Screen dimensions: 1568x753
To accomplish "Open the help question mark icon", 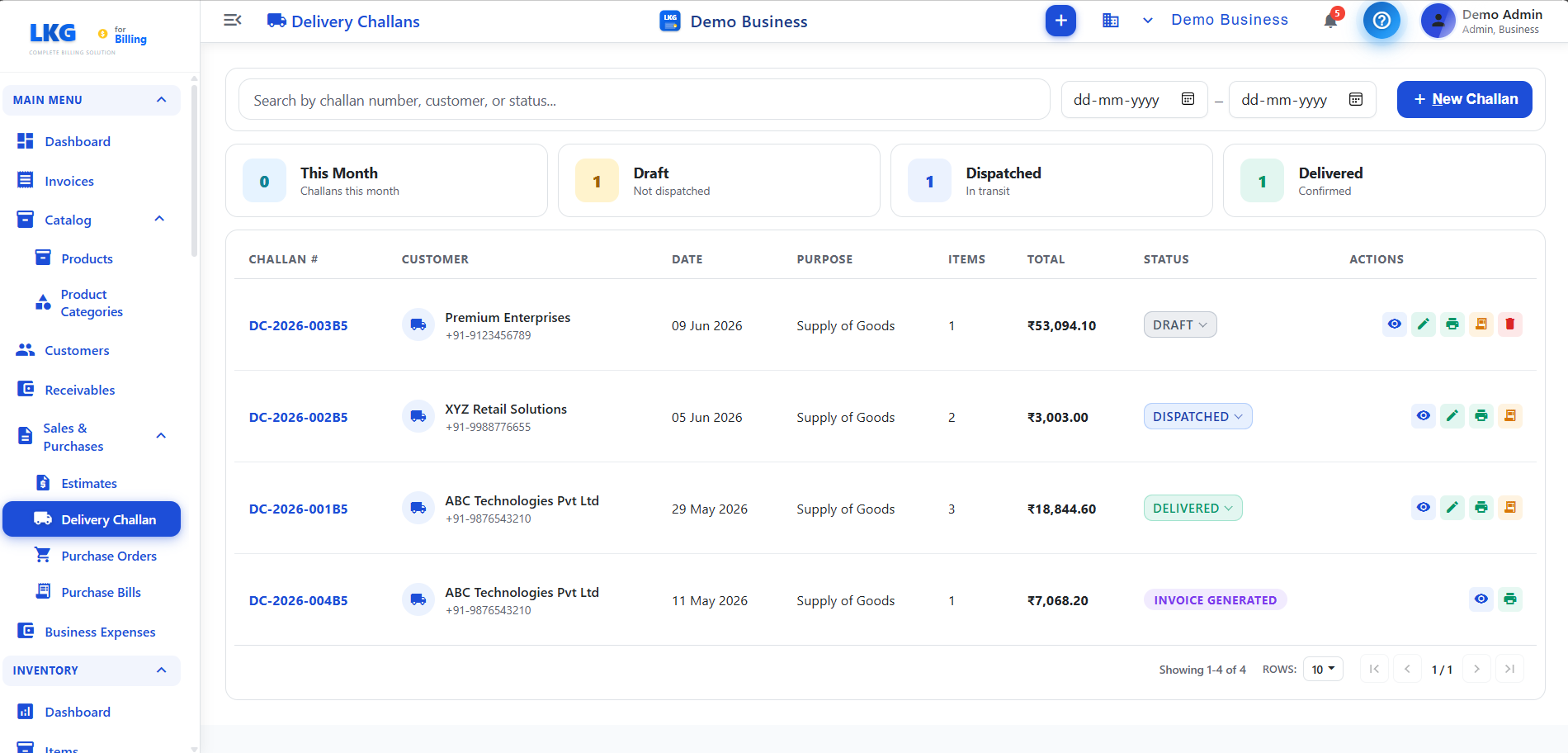I will point(1381,21).
